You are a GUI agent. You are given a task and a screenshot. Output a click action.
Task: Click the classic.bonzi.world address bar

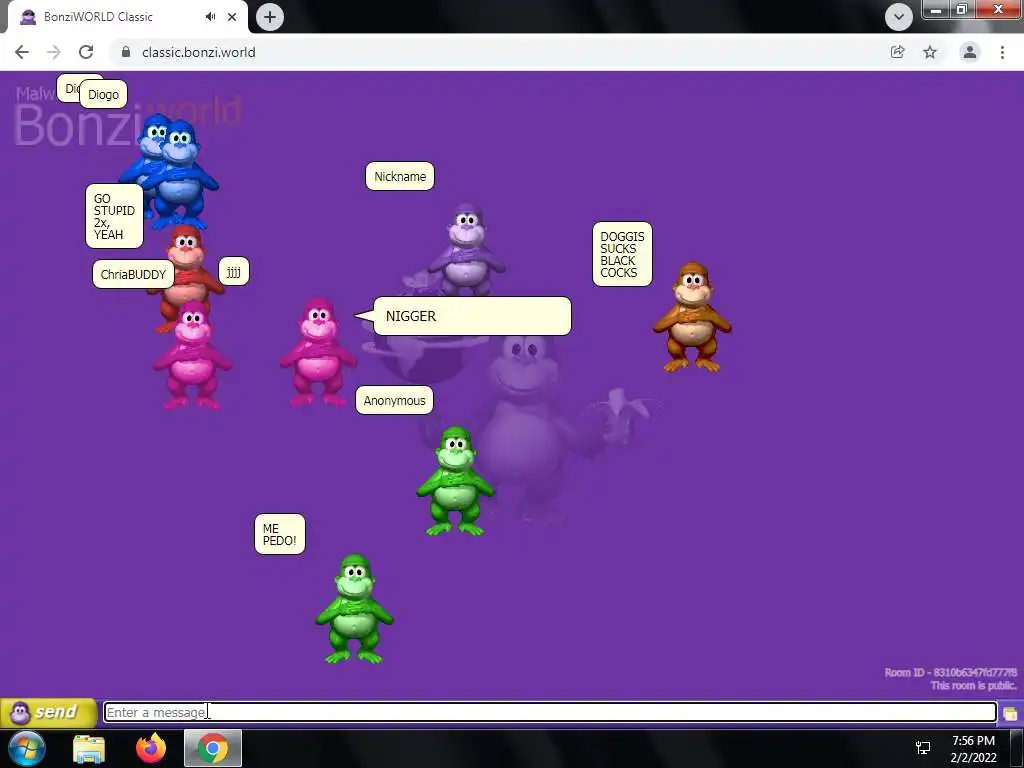click(496, 52)
